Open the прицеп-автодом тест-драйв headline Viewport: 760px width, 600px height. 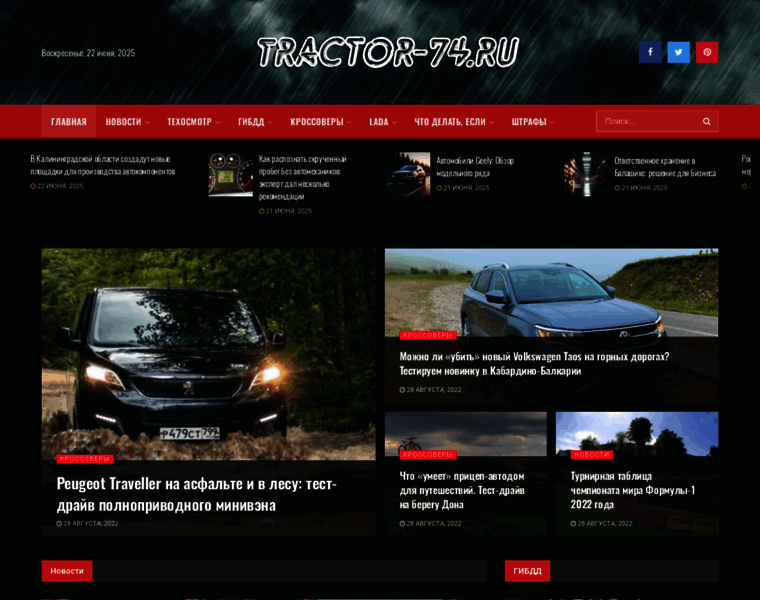[462, 490]
